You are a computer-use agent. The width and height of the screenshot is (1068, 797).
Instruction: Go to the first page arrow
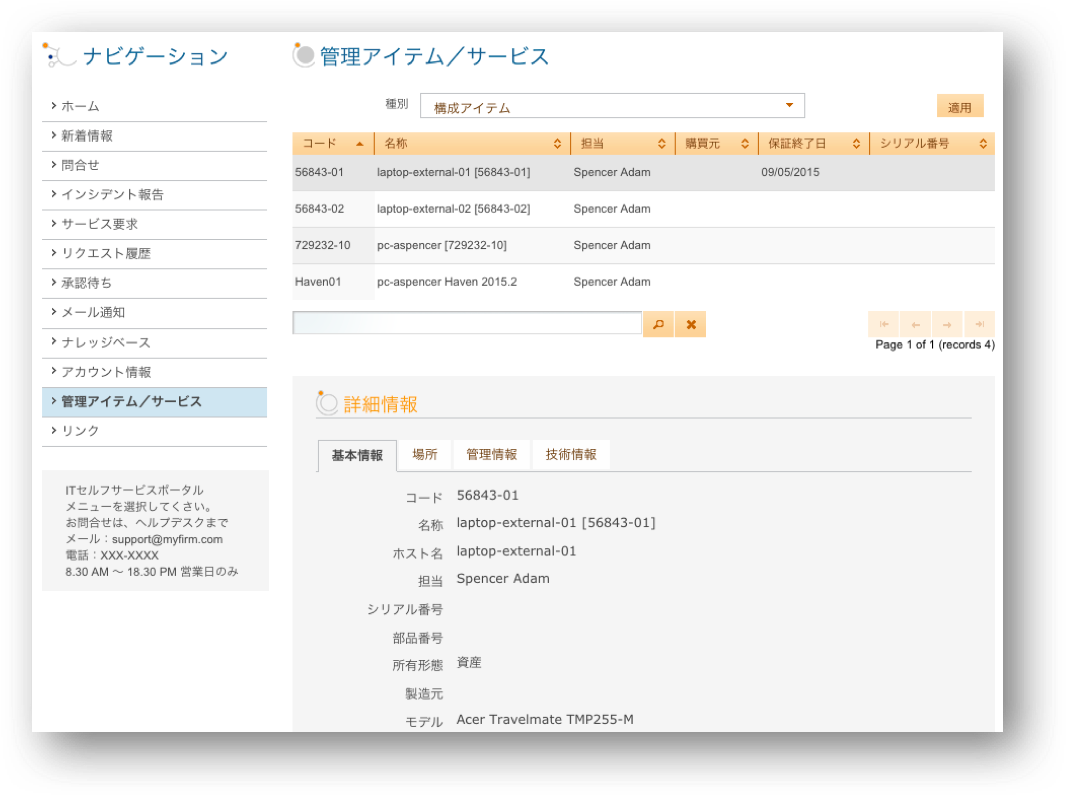(x=883, y=324)
